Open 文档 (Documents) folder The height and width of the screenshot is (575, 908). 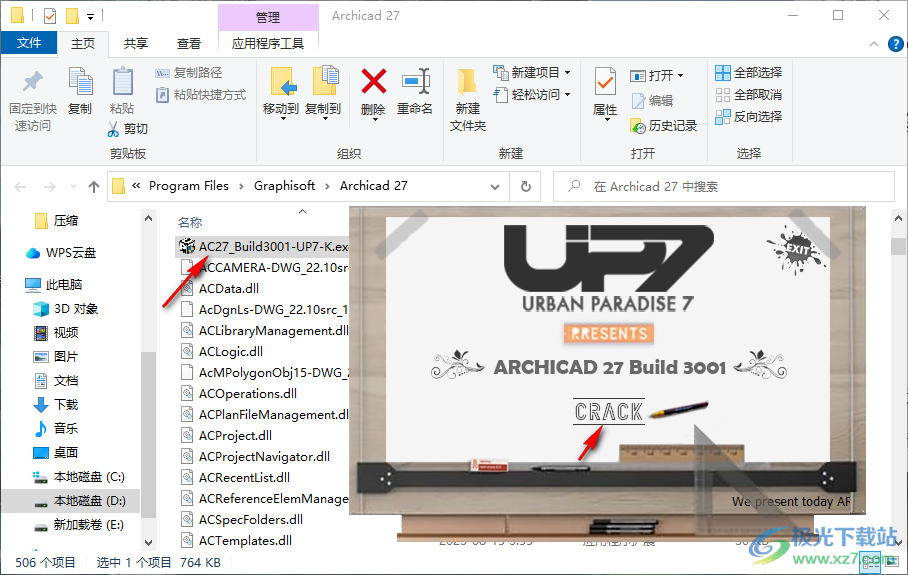[x=56, y=380]
